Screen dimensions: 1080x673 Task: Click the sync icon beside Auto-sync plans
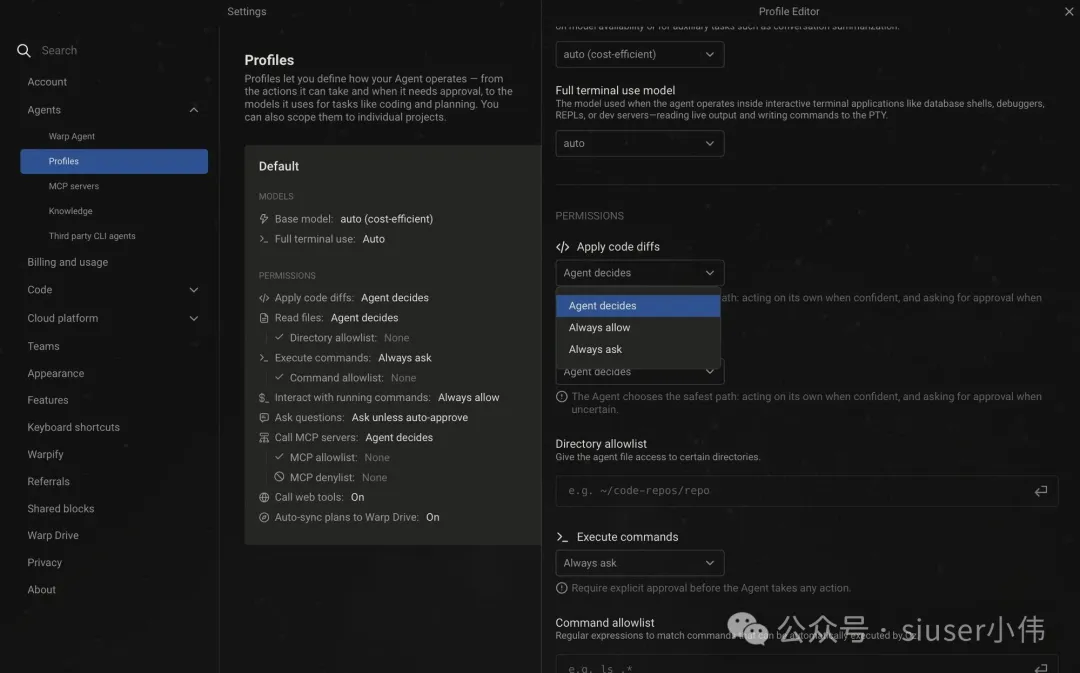(264, 517)
